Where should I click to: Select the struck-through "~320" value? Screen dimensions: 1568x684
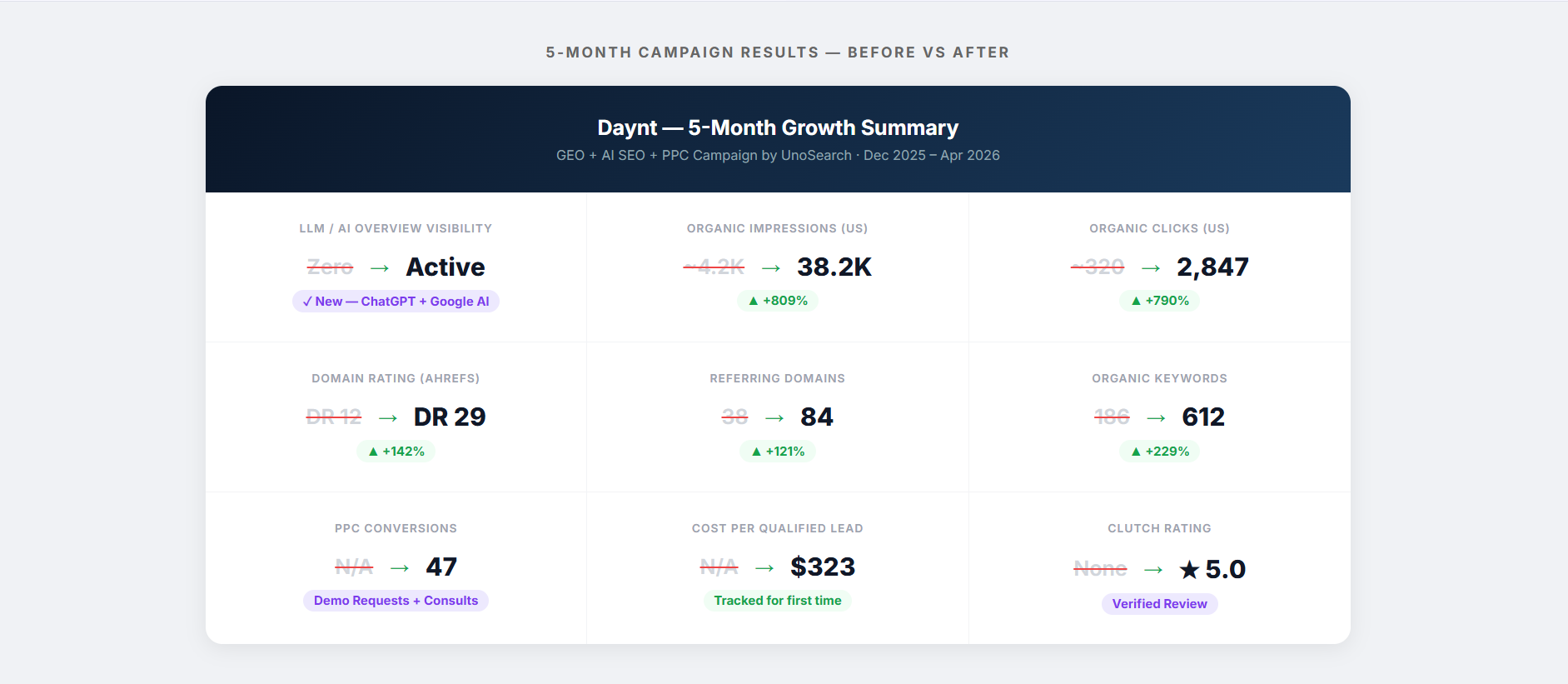pyautogui.click(x=1098, y=267)
